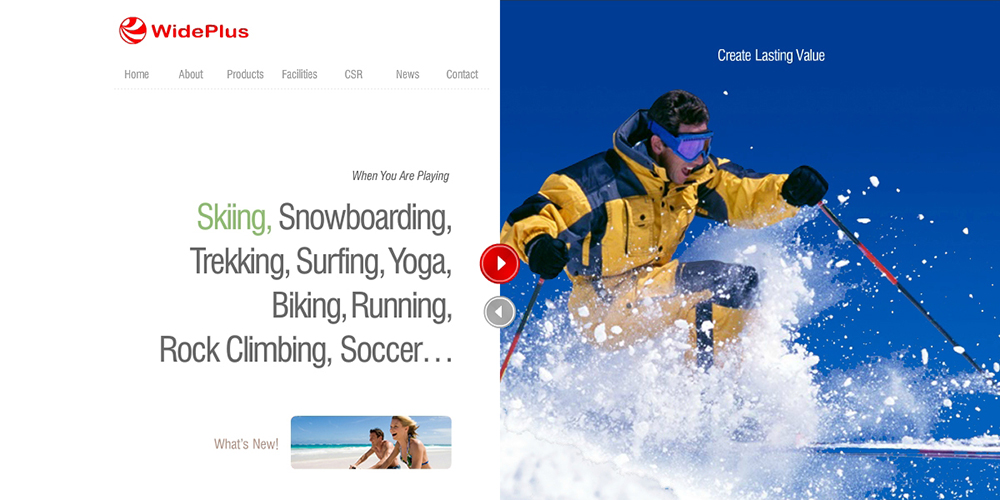Screen dimensions: 1000x500
Task: Open the What's New! link
Action: point(246,444)
